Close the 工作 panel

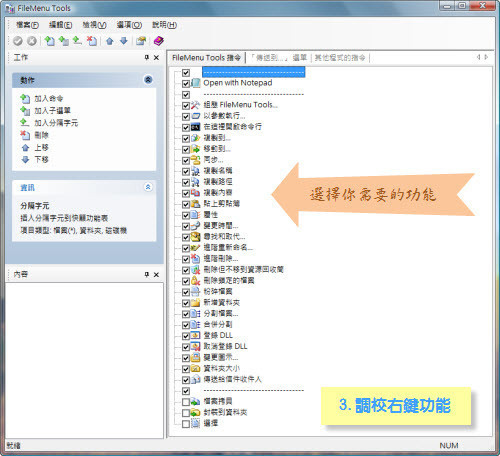(156, 58)
